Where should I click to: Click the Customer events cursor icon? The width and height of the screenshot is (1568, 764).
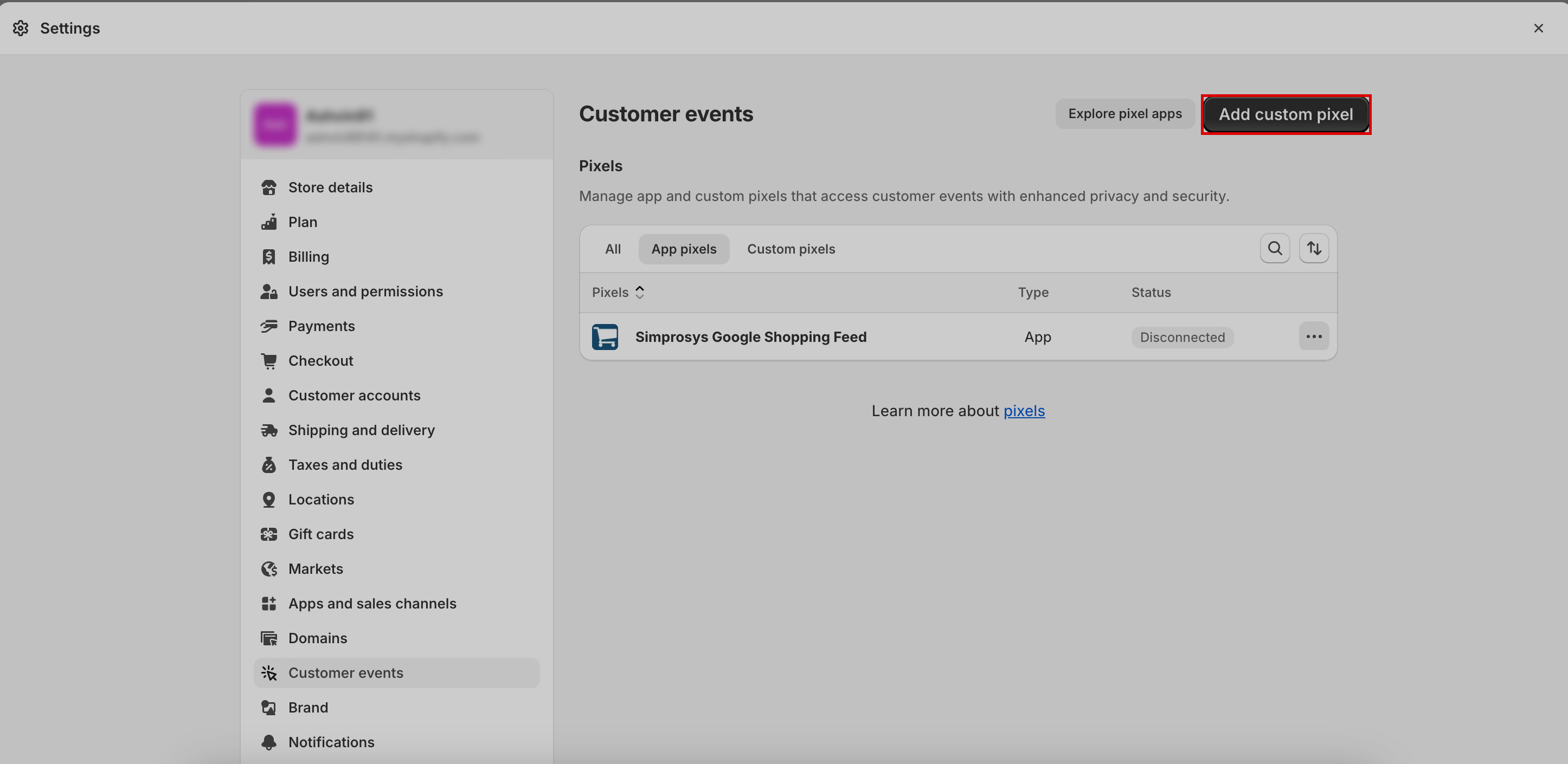[x=268, y=673]
